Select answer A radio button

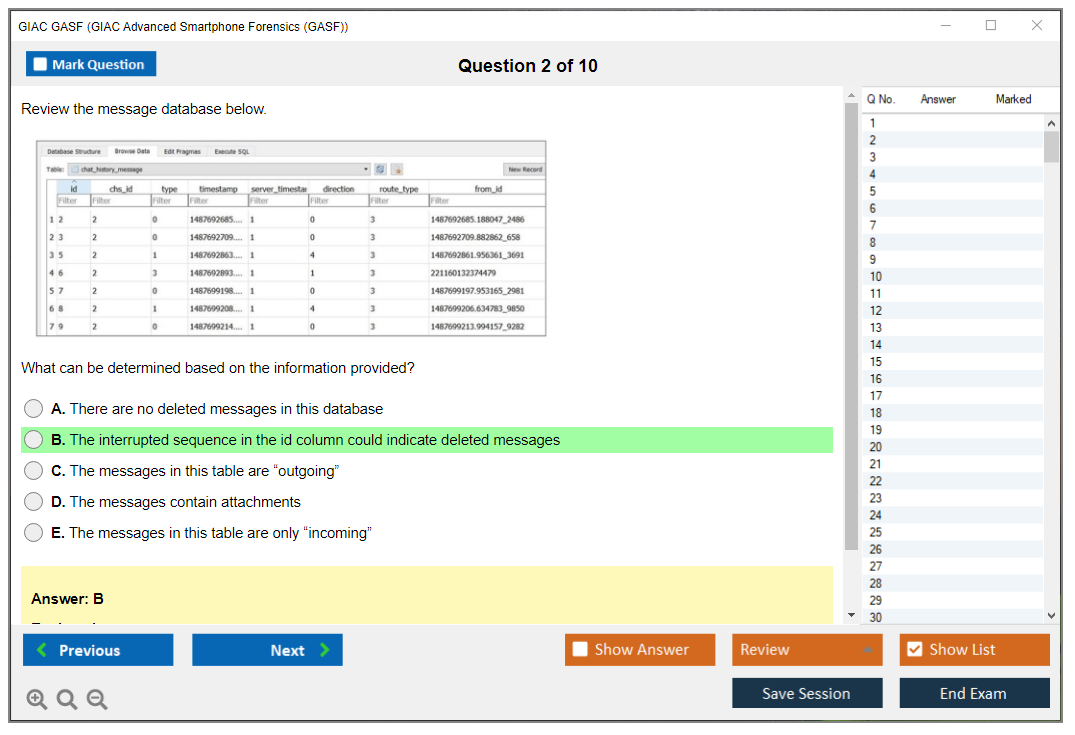(34, 409)
